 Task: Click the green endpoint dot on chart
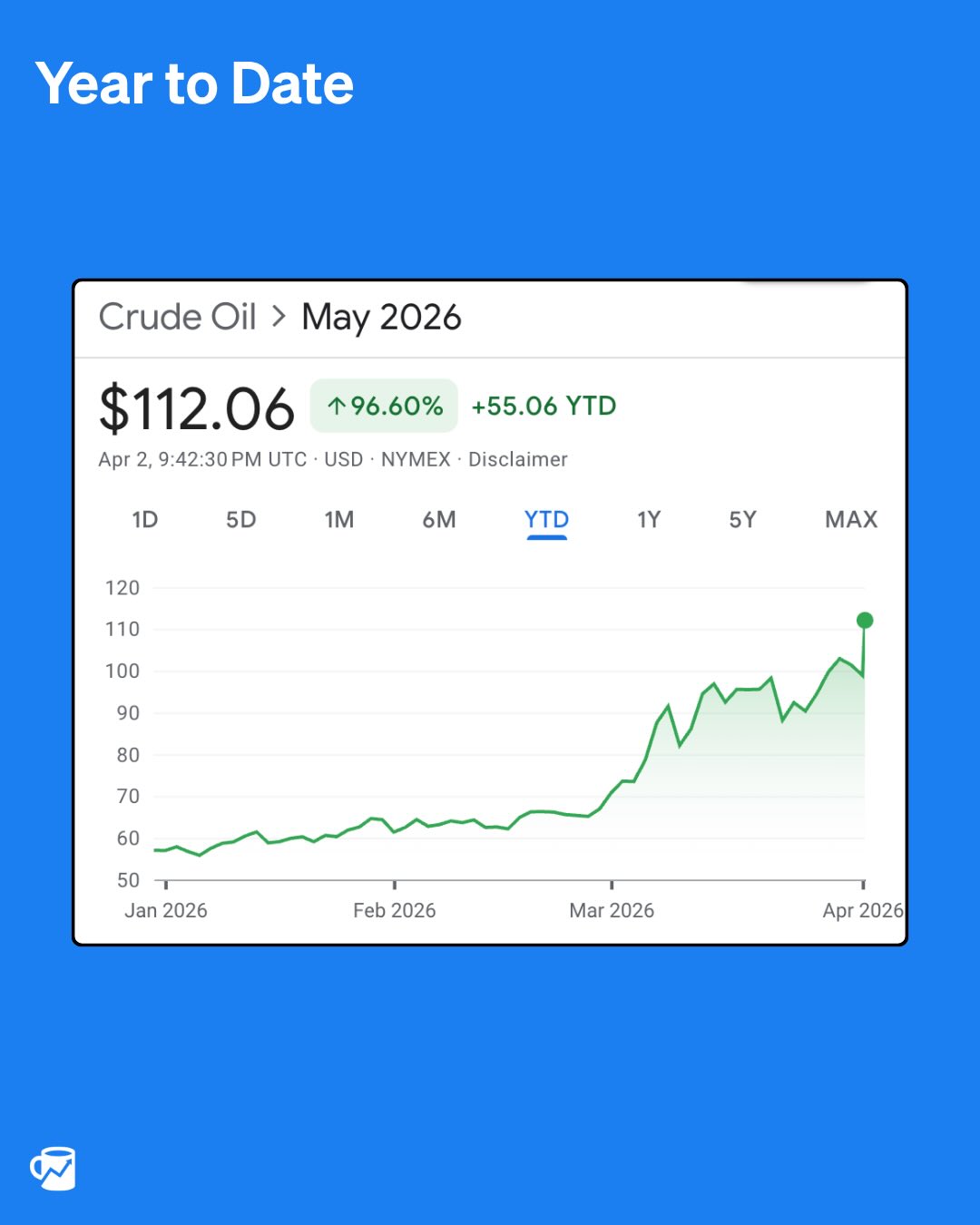(865, 621)
